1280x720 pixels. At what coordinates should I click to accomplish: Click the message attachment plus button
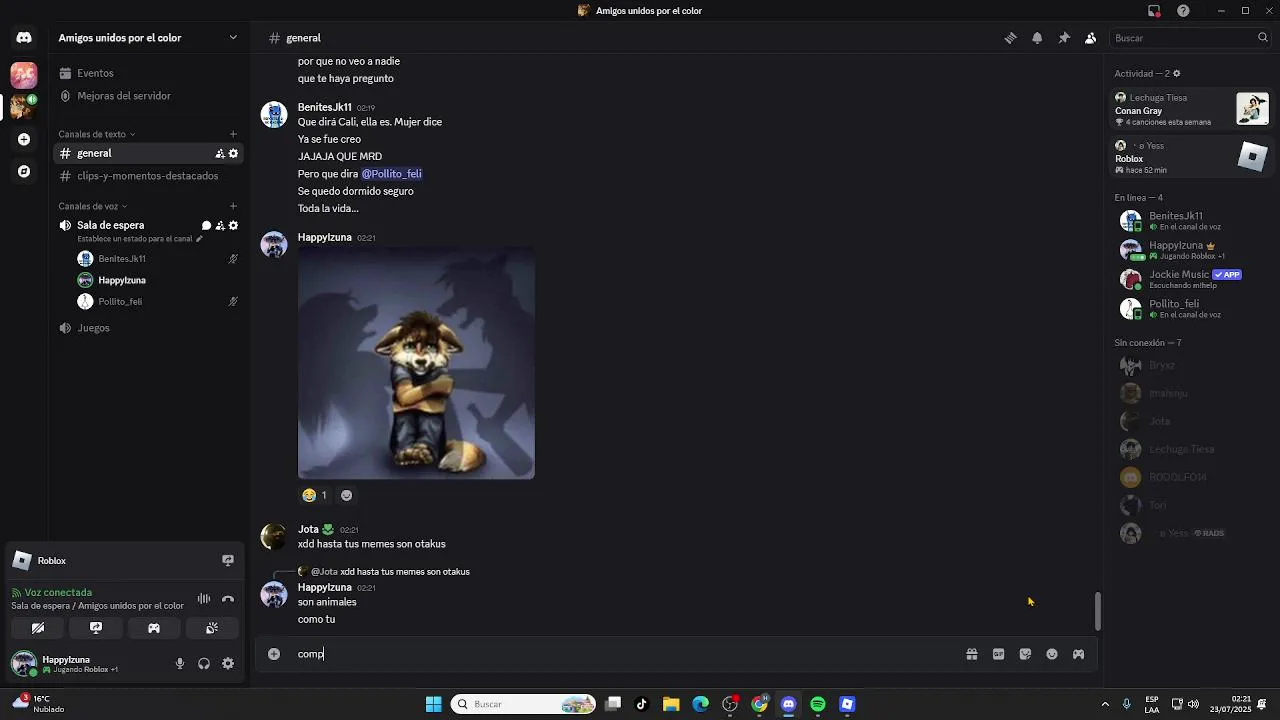click(274, 654)
